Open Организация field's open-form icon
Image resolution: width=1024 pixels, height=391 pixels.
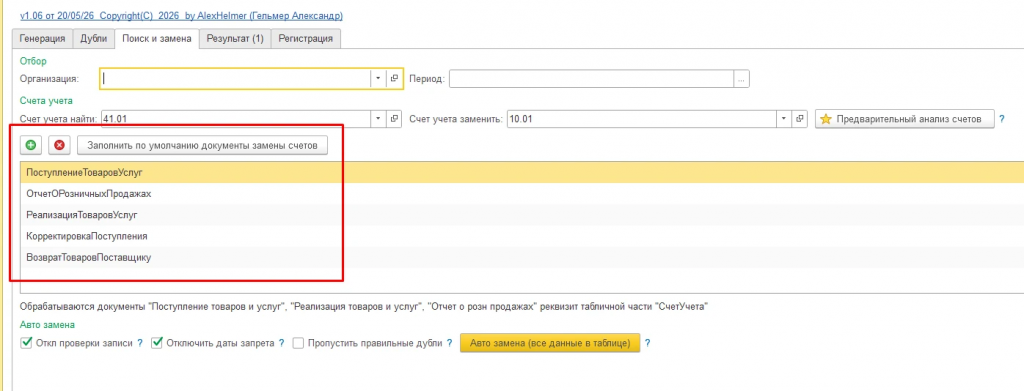pyautogui.click(x=394, y=78)
